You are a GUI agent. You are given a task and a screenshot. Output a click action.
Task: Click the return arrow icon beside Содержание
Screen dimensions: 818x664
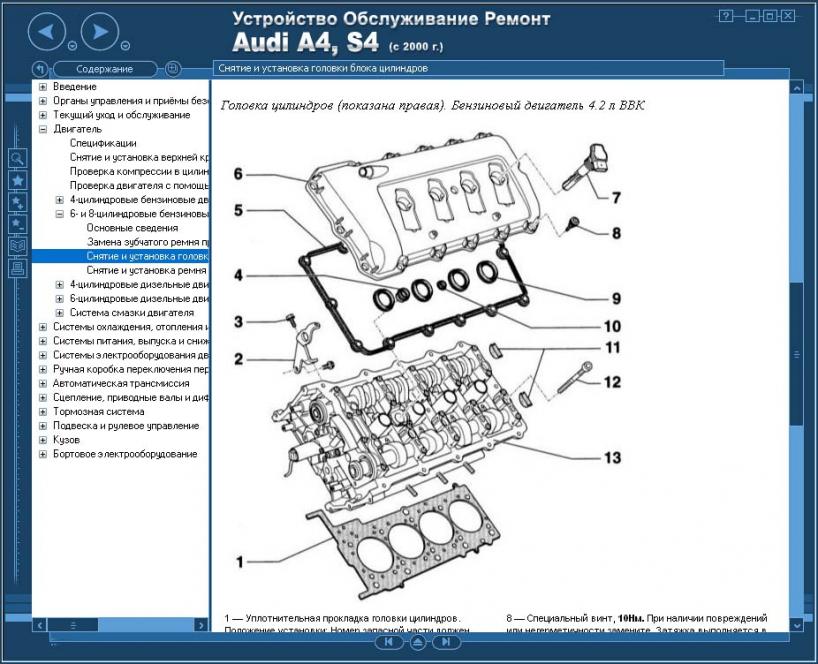(40, 68)
